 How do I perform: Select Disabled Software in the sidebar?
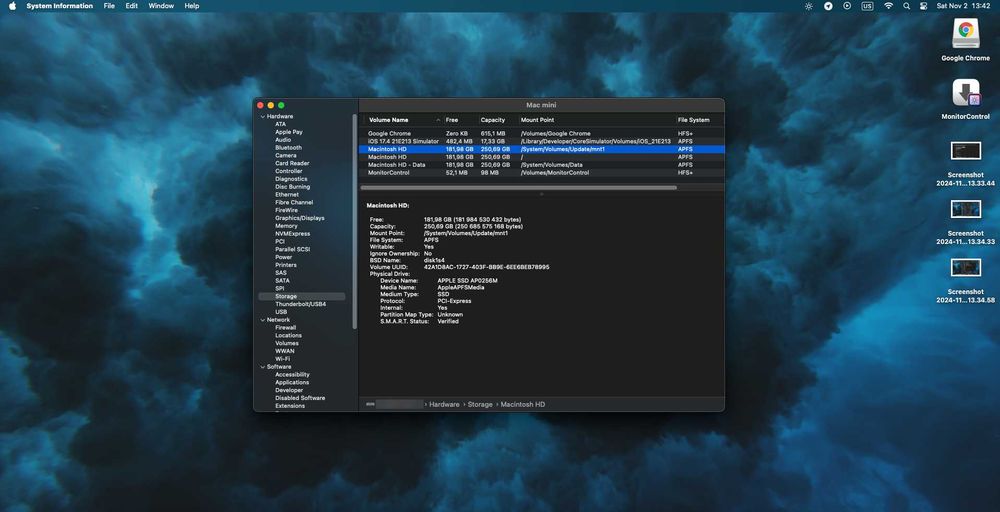coord(300,398)
